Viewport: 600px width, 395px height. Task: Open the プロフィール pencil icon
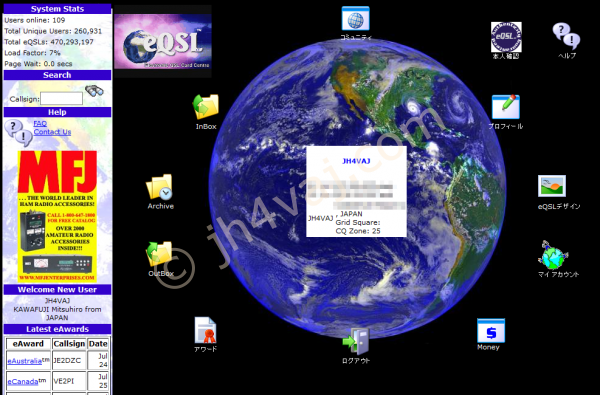[x=506, y=107]
